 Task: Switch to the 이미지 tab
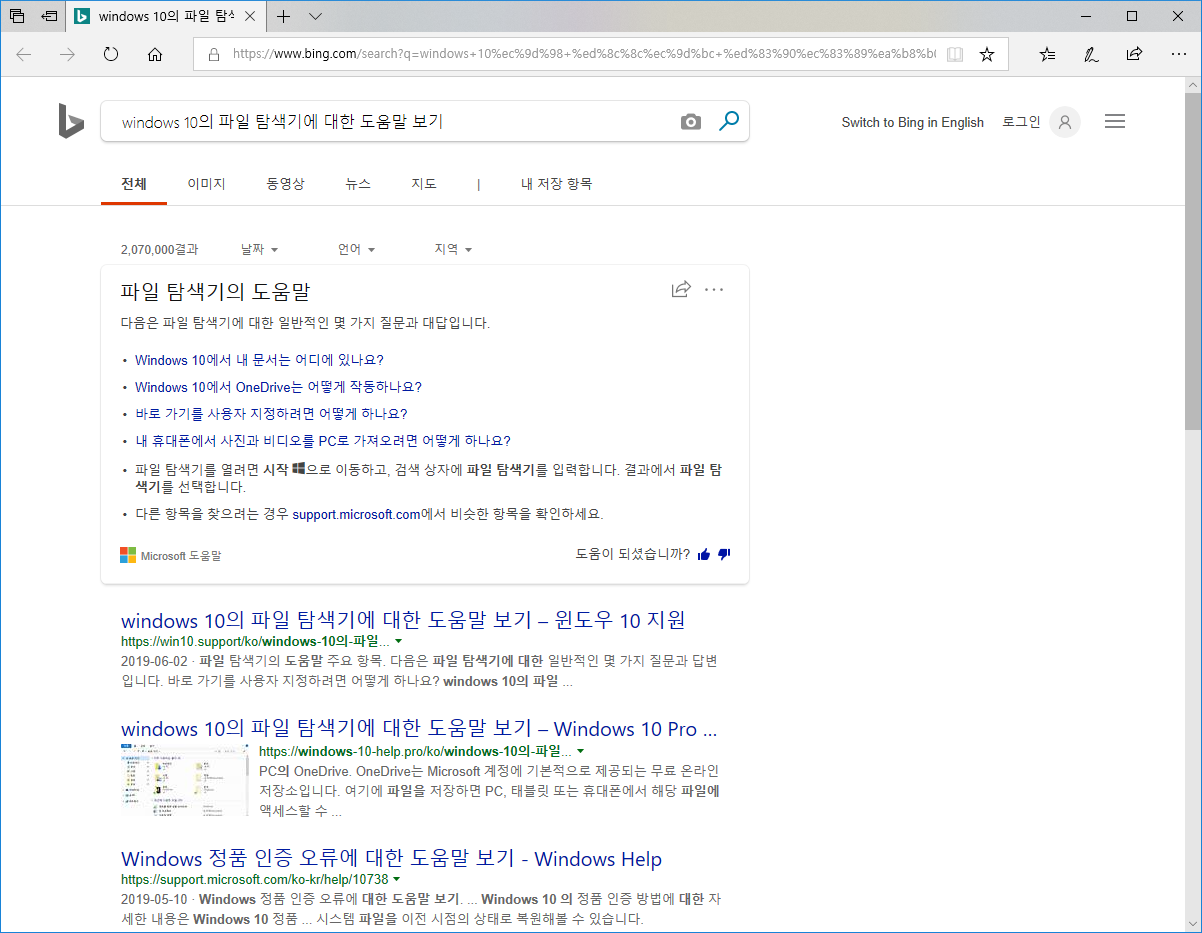[206, 184]
